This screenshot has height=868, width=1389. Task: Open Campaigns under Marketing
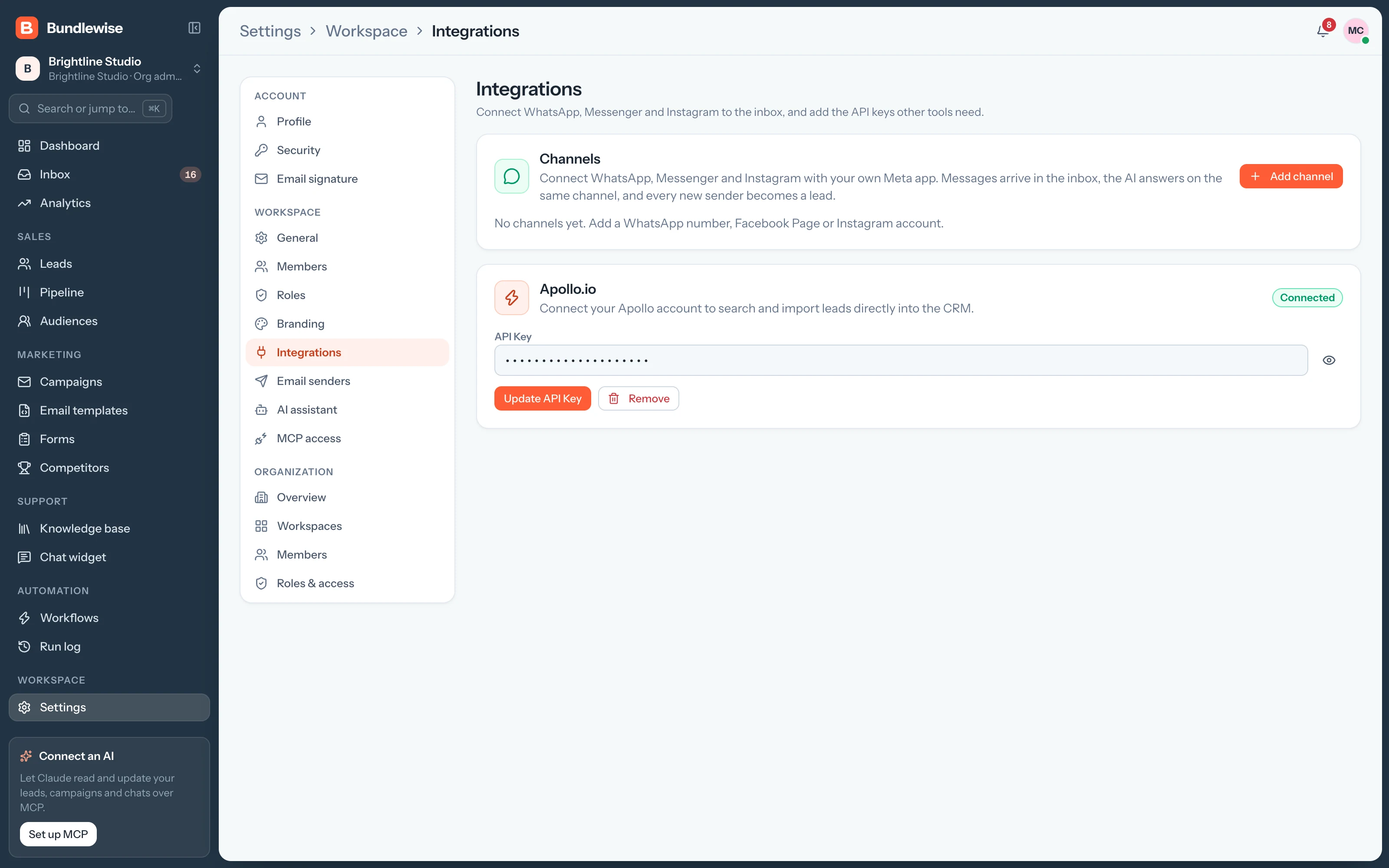click(109, 382)
